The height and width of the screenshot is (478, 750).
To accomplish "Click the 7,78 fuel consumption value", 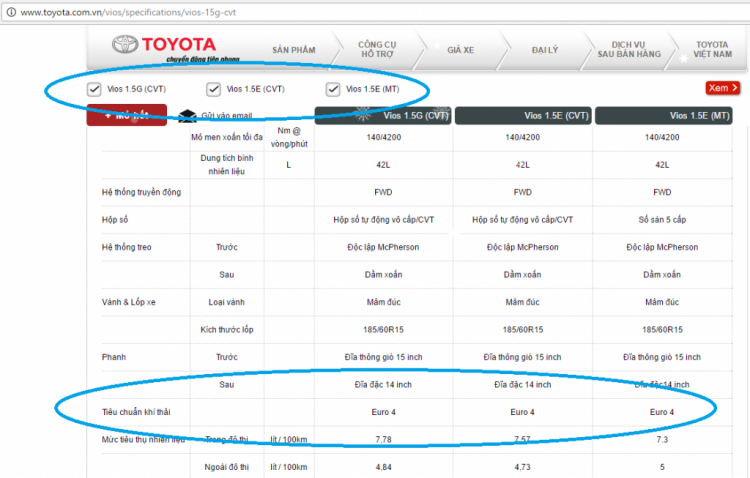I will (383, 439).
